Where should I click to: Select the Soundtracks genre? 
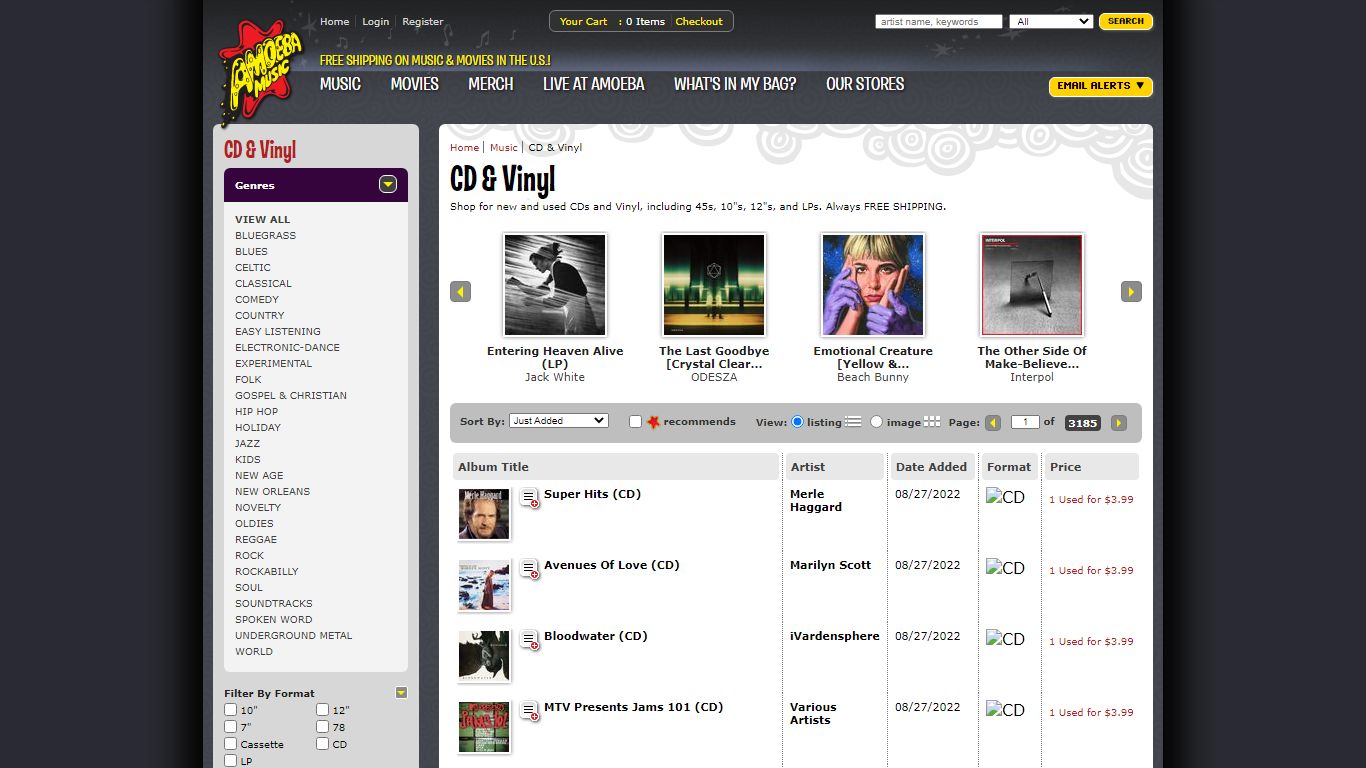point(274,603)
